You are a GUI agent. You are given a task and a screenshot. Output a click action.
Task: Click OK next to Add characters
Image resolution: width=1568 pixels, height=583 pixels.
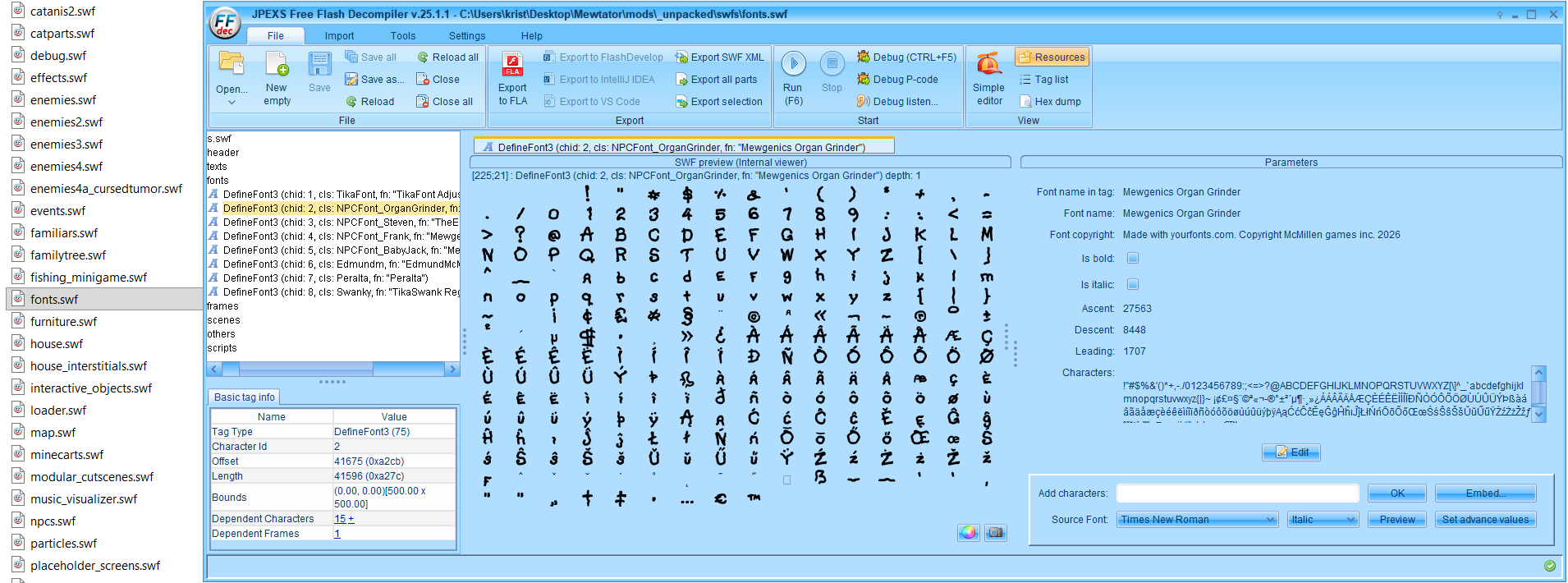tap(1397, 493)
